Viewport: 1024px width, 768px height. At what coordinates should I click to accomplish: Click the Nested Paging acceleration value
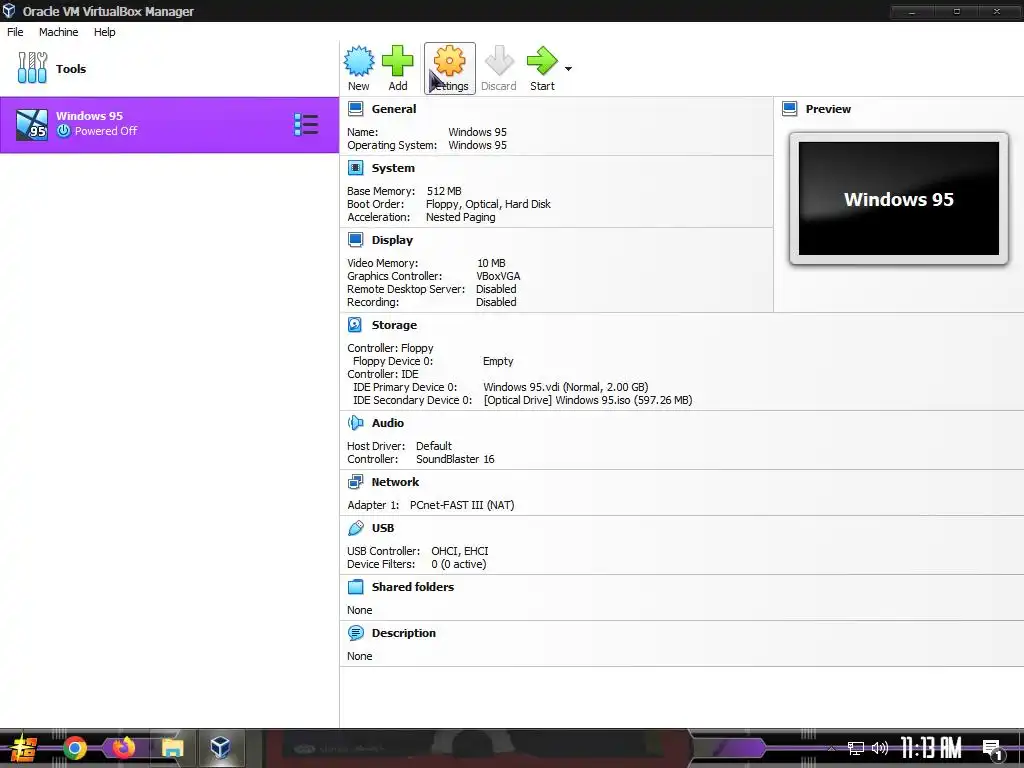(460, 217)
